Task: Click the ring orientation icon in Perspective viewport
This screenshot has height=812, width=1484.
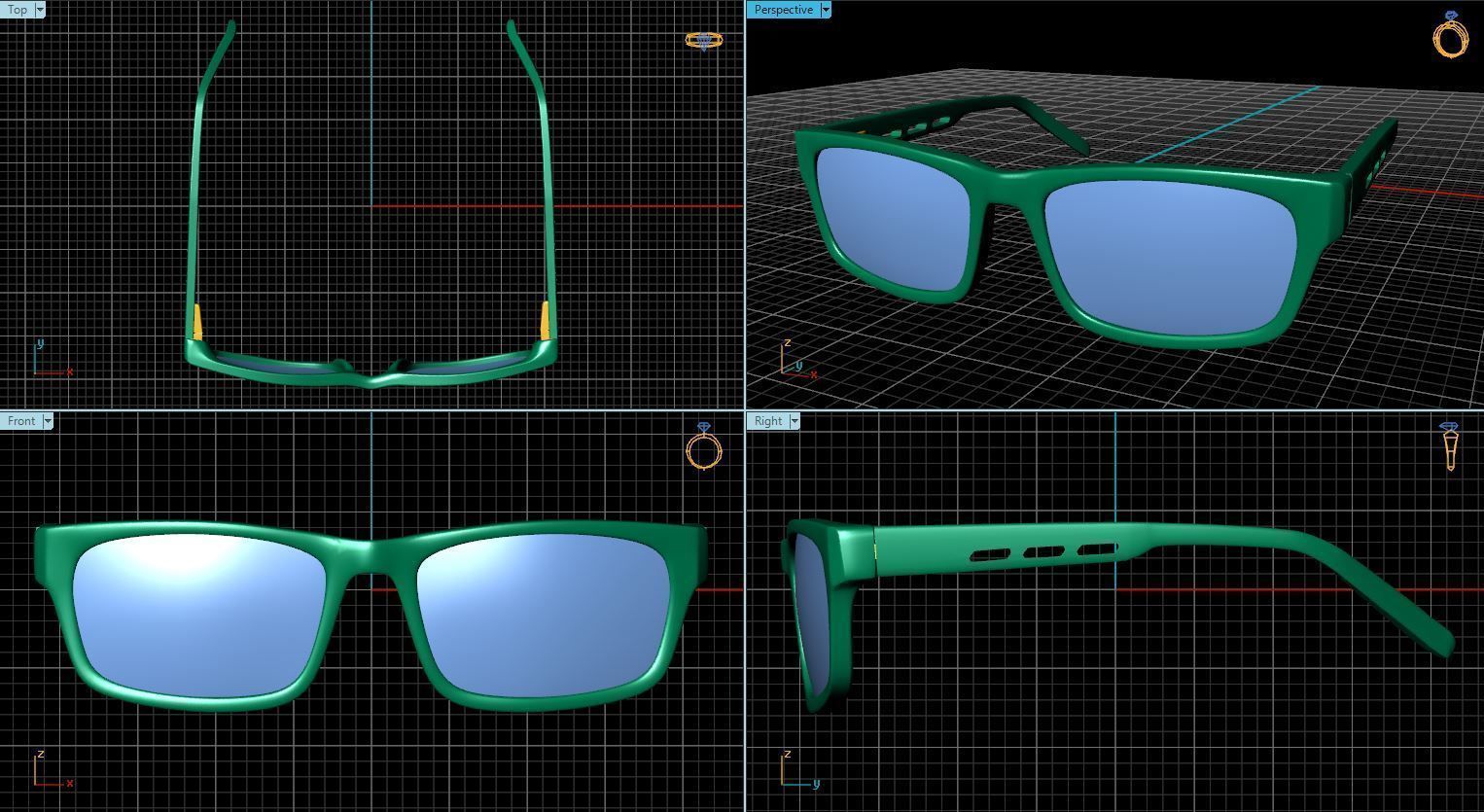Action: coord(1450,35)
